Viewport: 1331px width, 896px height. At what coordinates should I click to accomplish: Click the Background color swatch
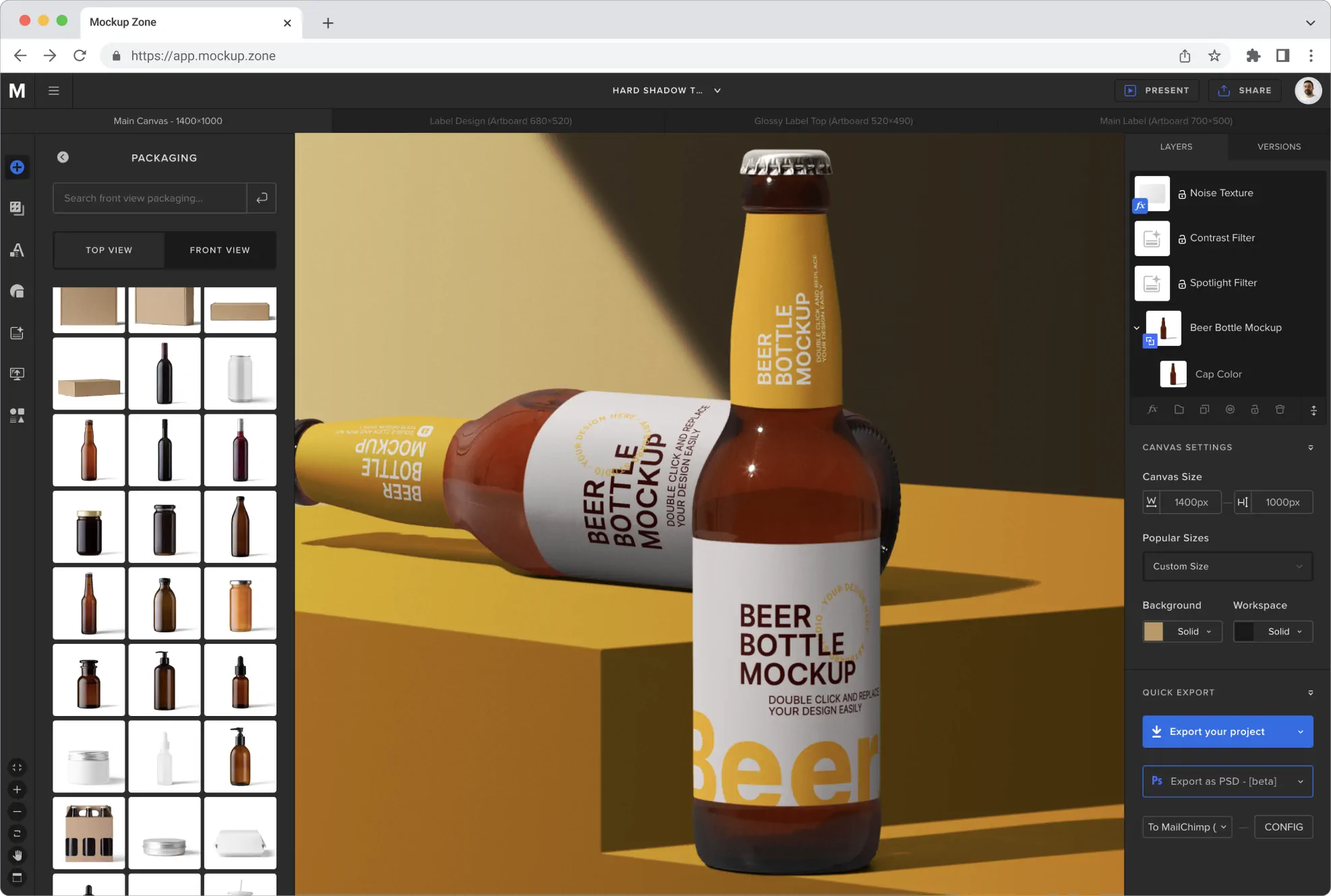coord(1154,632)
